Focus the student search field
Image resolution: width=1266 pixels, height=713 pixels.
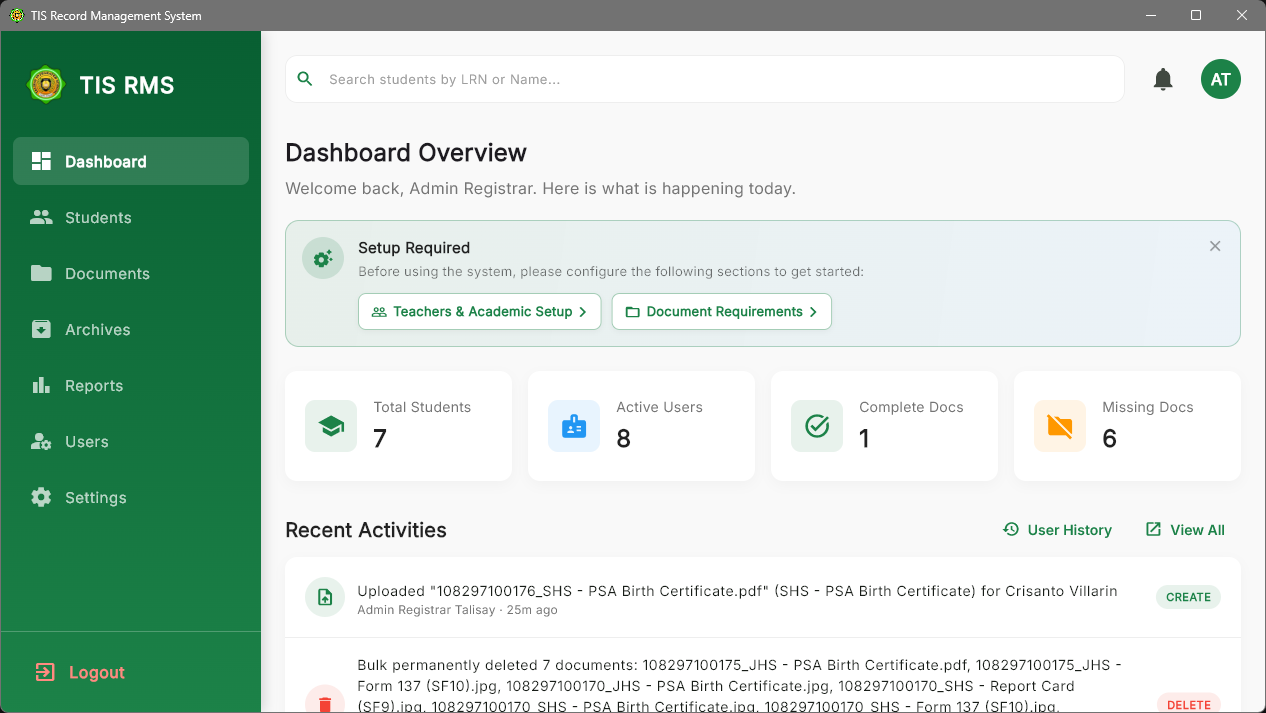(705, 79)
